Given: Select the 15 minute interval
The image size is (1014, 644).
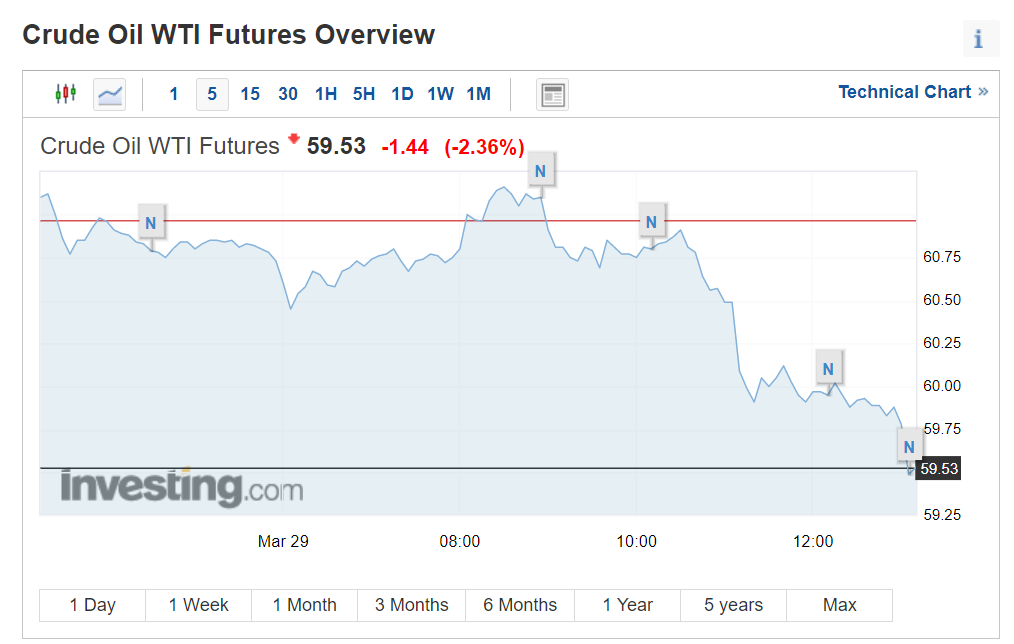Looking at the screenshot, I should pyautogui.click(x=250, y=94).
